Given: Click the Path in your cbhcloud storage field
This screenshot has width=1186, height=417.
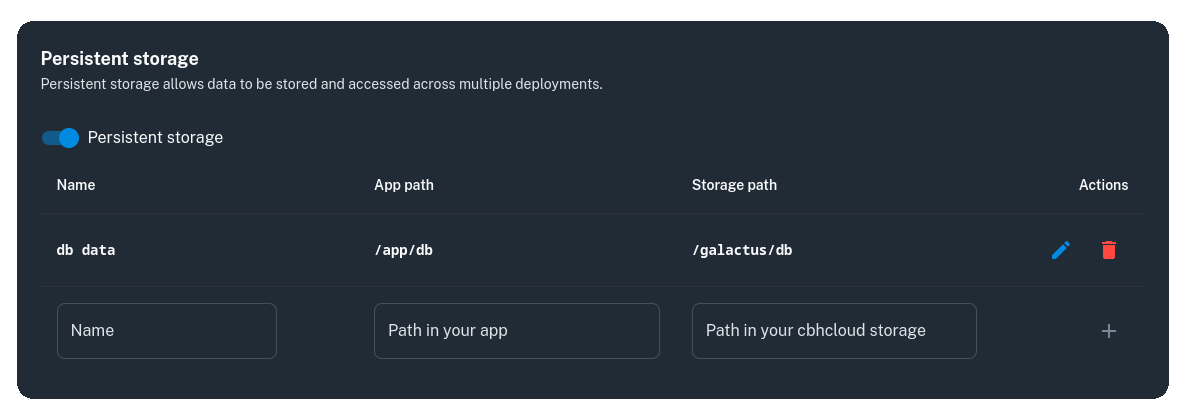Looking at the screenshot, I should (x=834, y=331).
